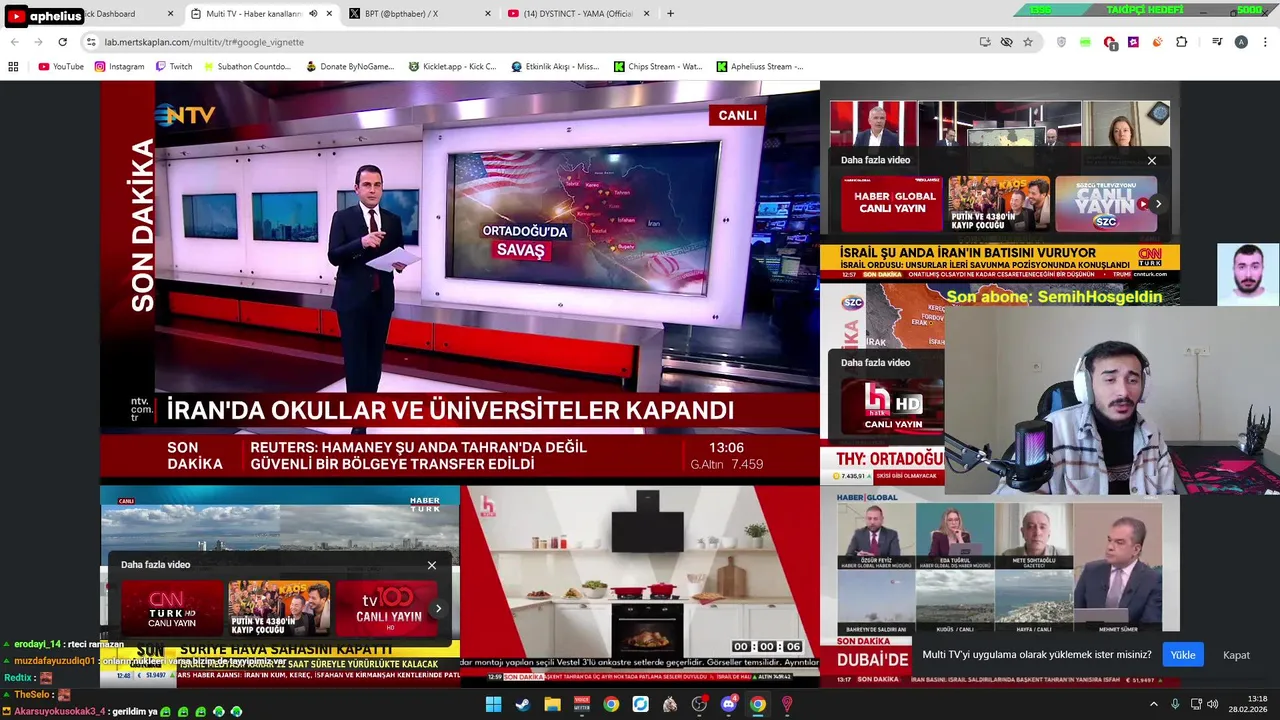Screen dimensions: 1280x720
Task: Open the Chips Stream bookmark
Action: click(x=658, y=67)
